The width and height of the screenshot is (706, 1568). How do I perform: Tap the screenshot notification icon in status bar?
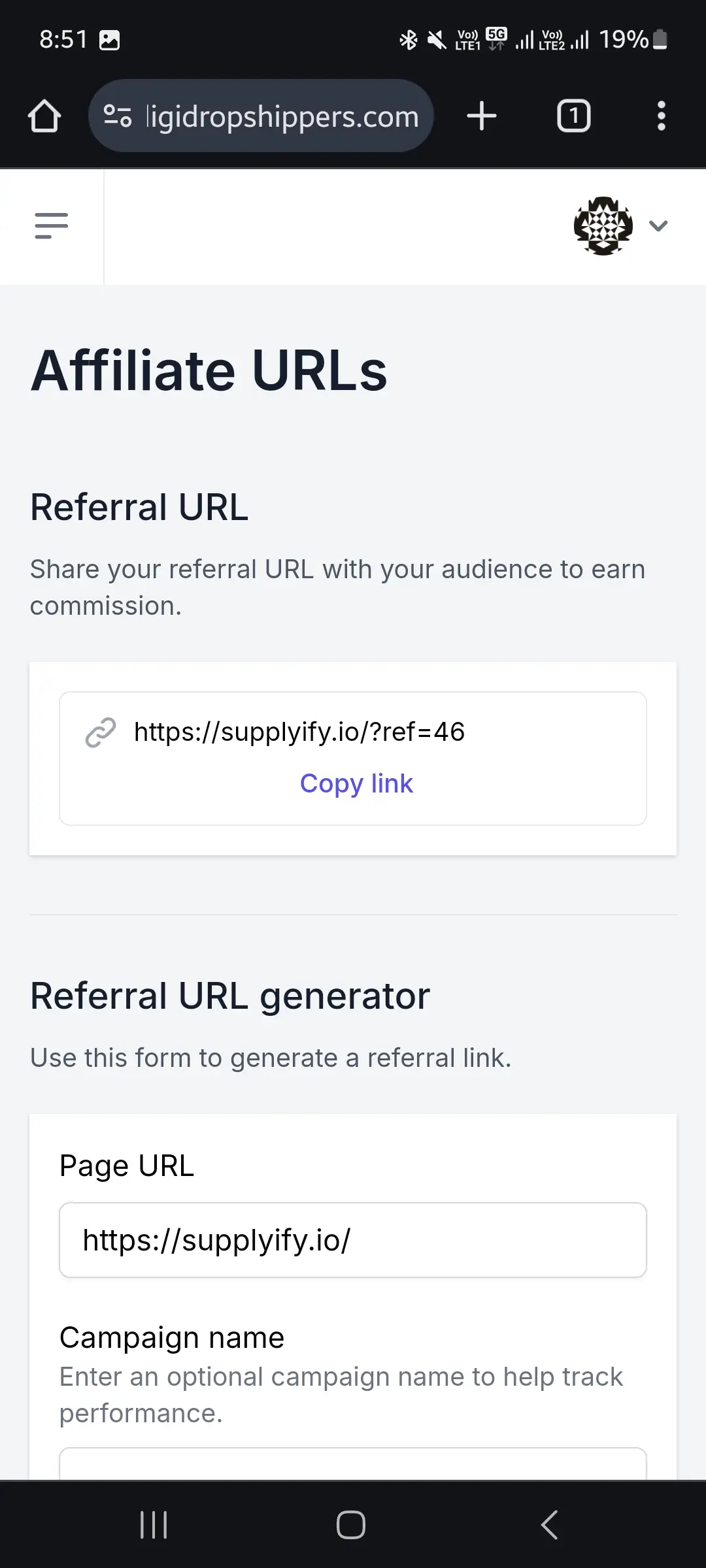[109, 41]
